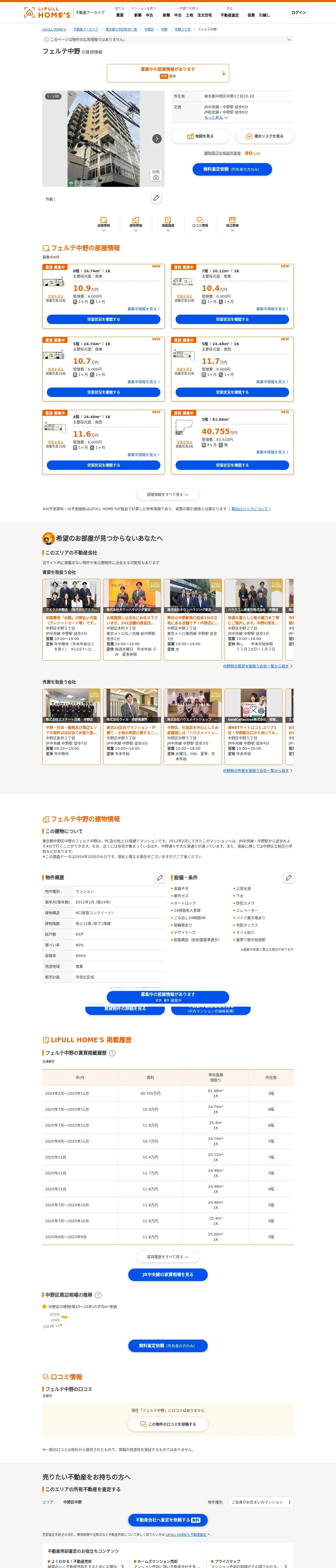Open 引越し in header menu
The width and height of the screenshot is (336, 1568).
[264, 15]
